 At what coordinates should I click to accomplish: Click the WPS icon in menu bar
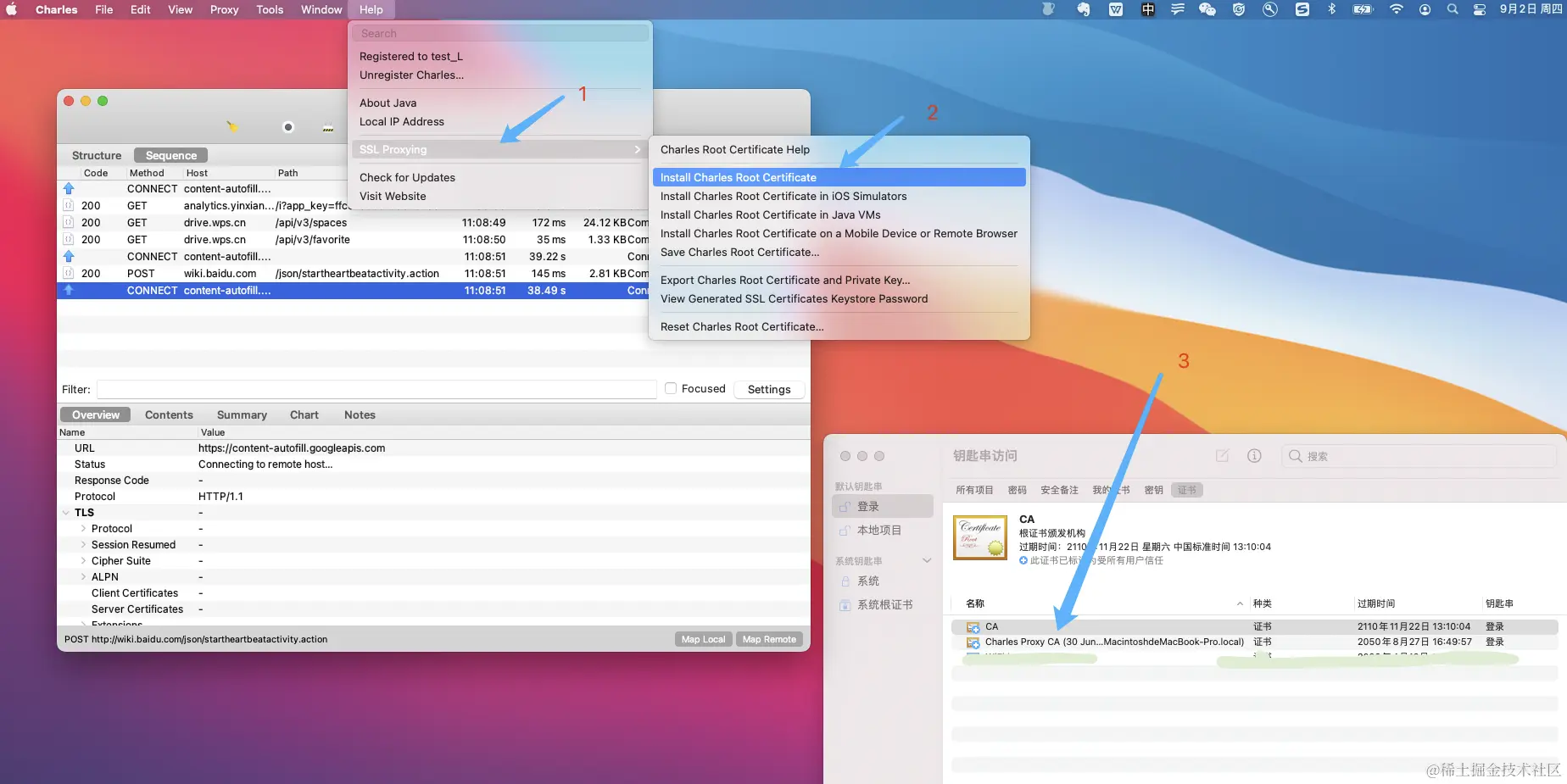[x=1116, y=9]
